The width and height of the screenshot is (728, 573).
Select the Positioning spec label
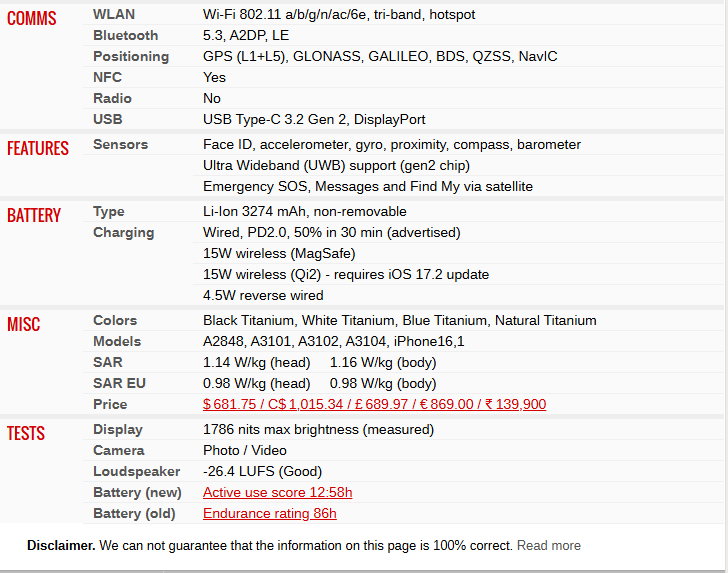coord(131,57)
